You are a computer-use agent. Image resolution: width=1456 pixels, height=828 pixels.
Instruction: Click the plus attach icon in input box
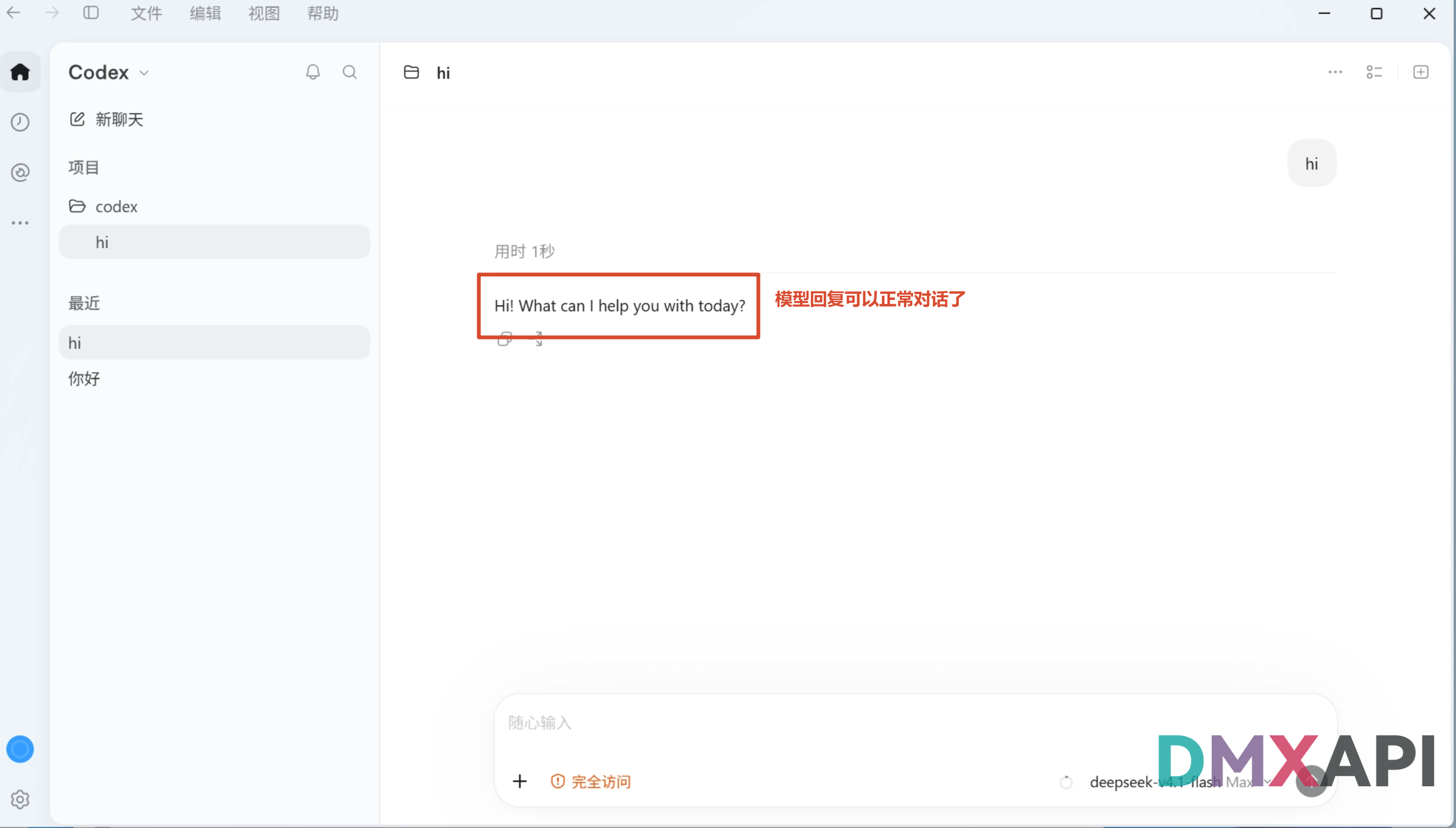click(520, 781)
